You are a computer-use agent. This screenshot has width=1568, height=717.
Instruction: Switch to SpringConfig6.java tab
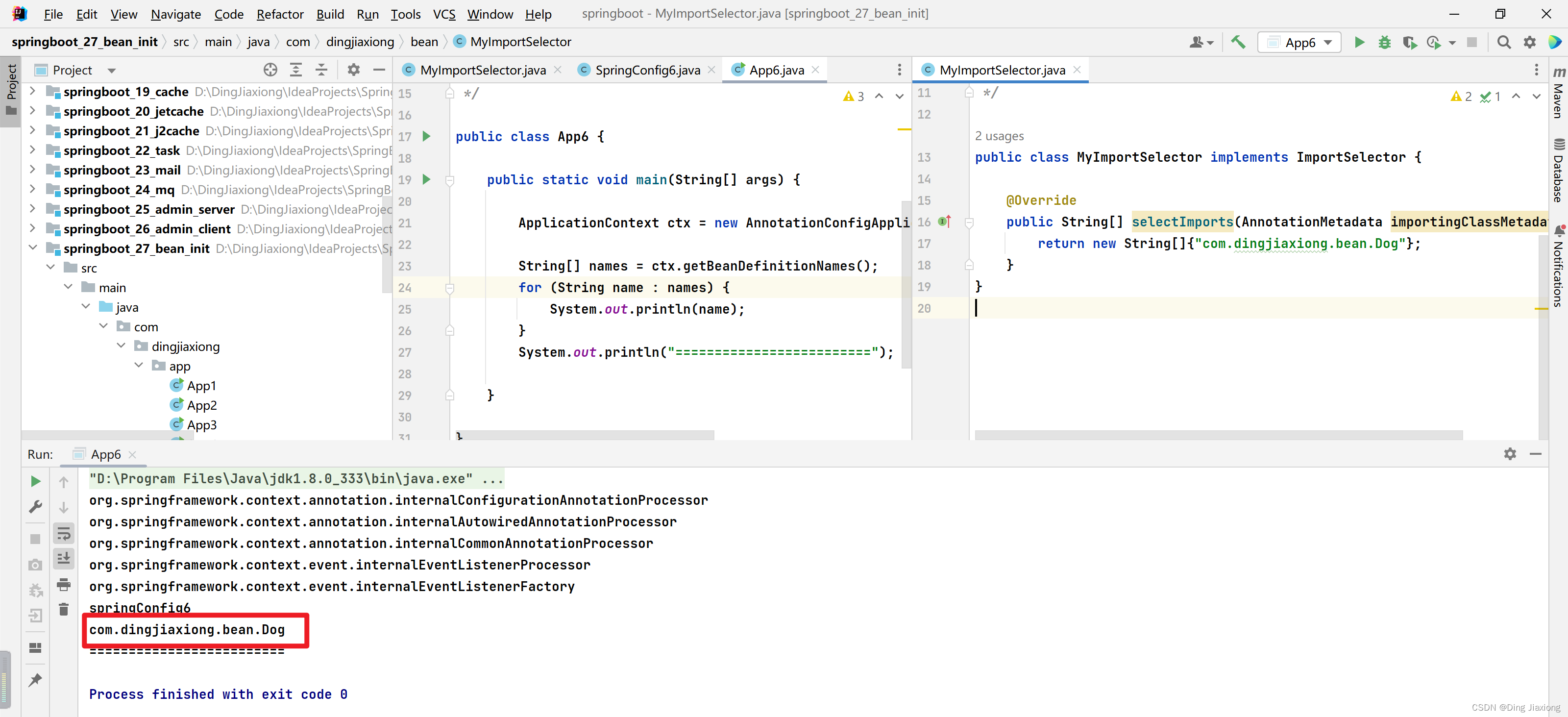(x=647, y=70)
